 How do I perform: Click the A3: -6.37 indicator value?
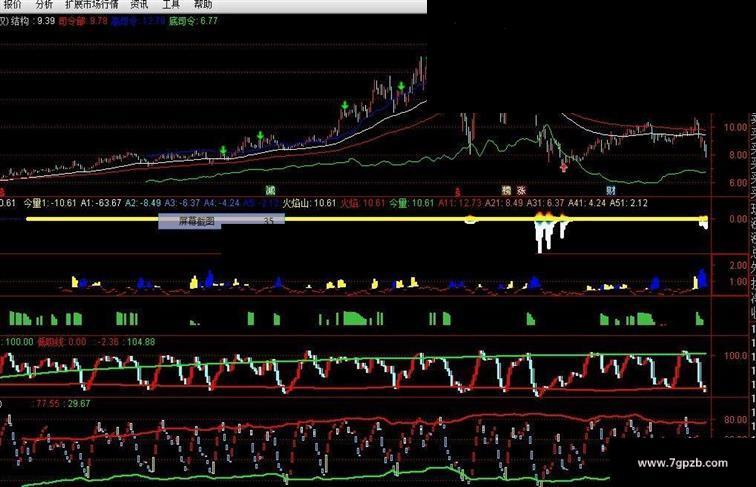point(182,203)
